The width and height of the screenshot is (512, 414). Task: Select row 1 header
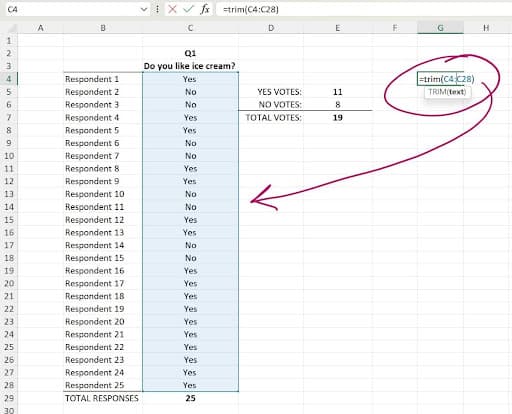coord(9,41)
